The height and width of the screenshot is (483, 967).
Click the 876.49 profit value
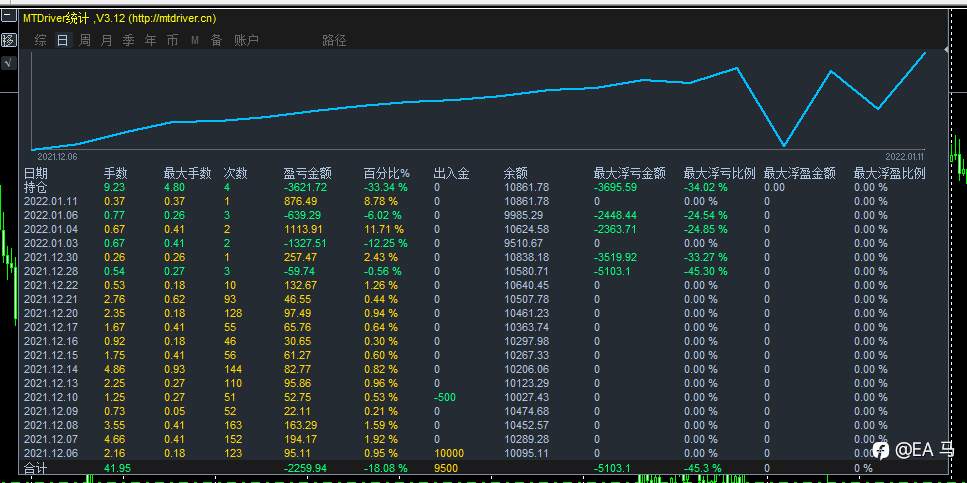tap(300, 201)
